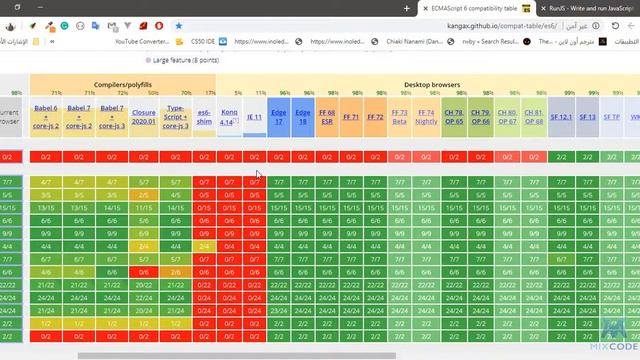Click the 11/15 cell under Closure
640x360 pixels.
coord(143,208)
